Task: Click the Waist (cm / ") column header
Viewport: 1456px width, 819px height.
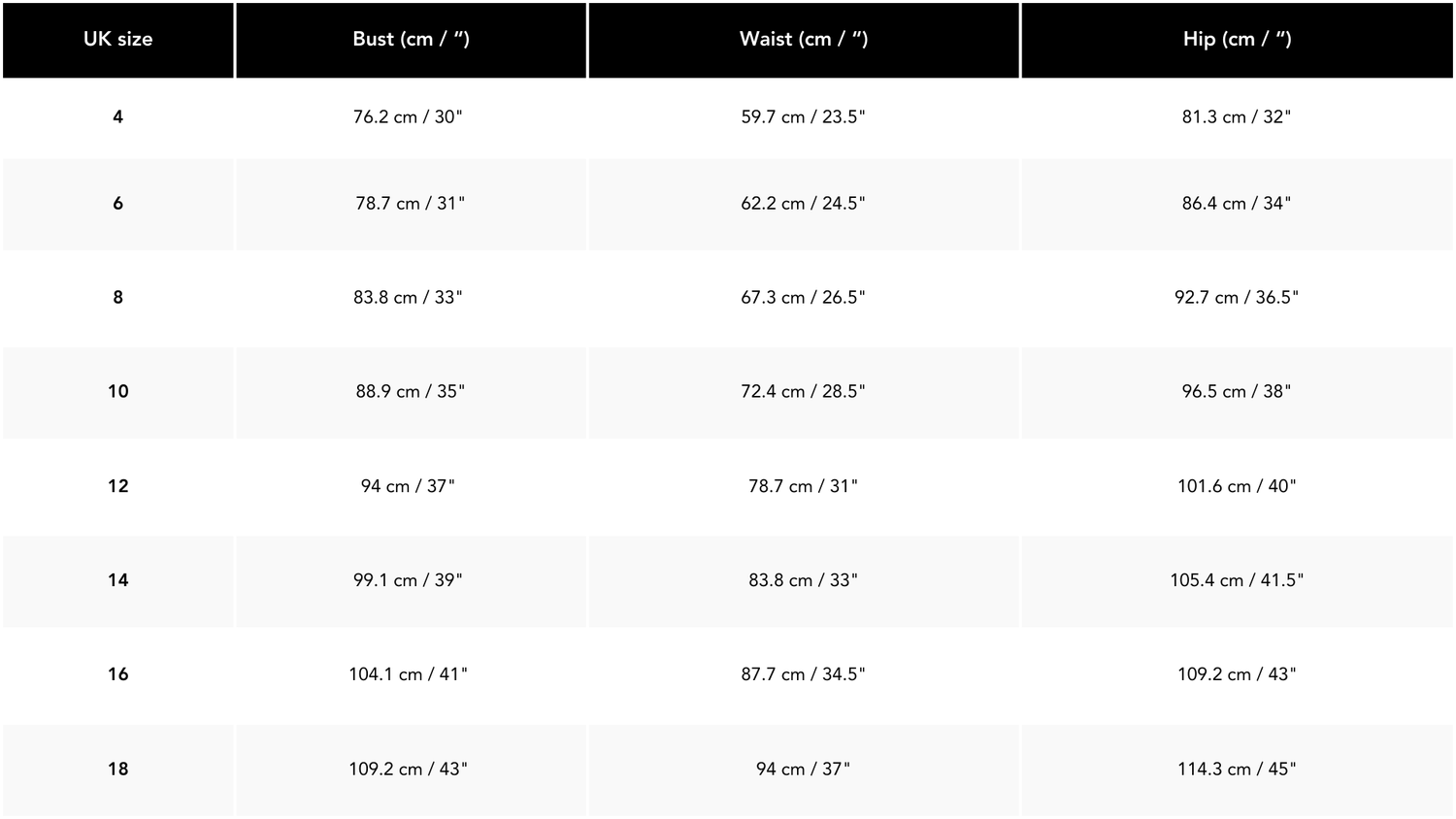Action: [x=804, y=40]
